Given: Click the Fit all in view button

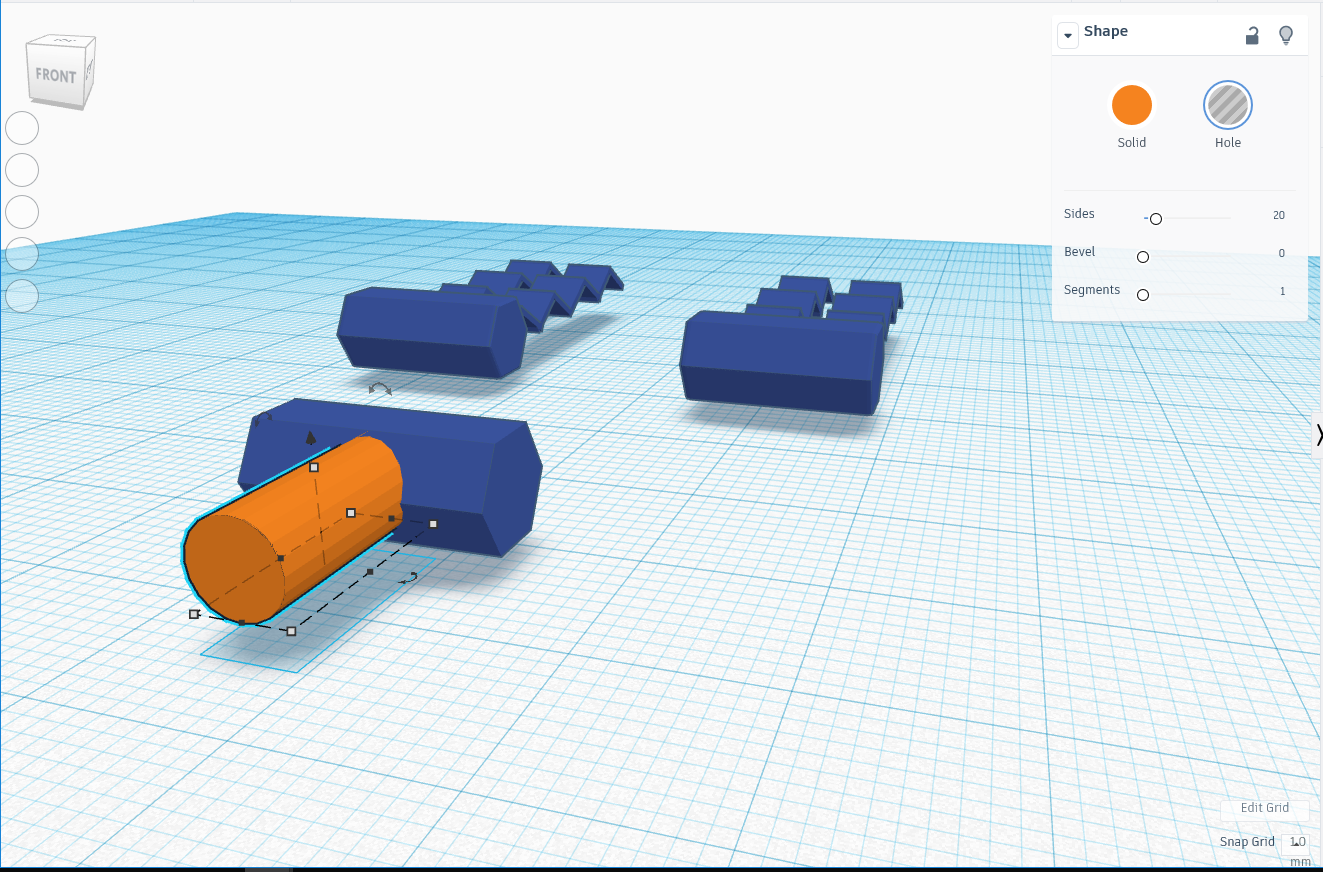Looking at the screenshot, I should pos(22,170).
